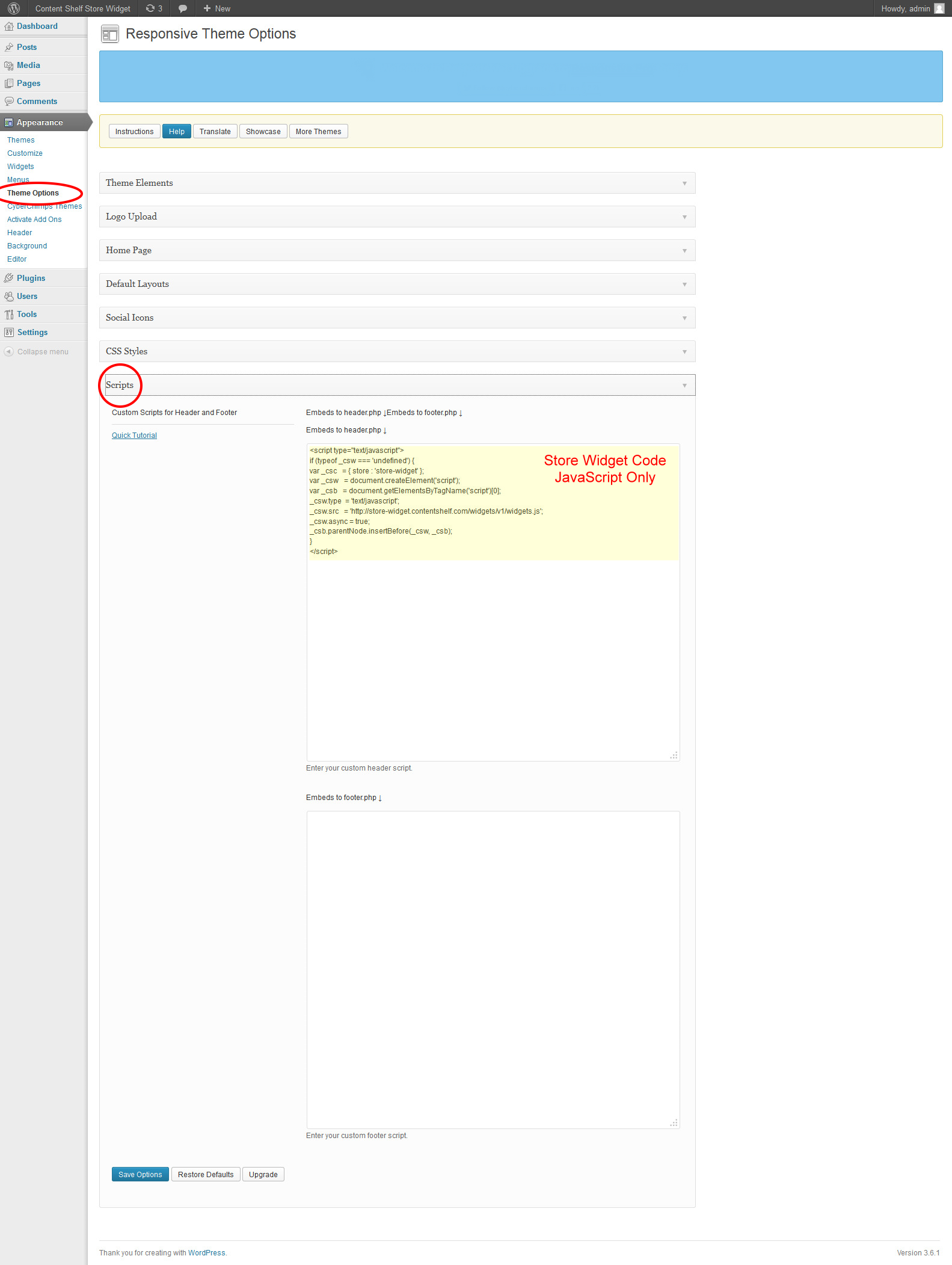Viewport: 952px width, 1265px height.
Task: Click Content Shelf Store Widget site name
Action: click(x=83, y=8)
